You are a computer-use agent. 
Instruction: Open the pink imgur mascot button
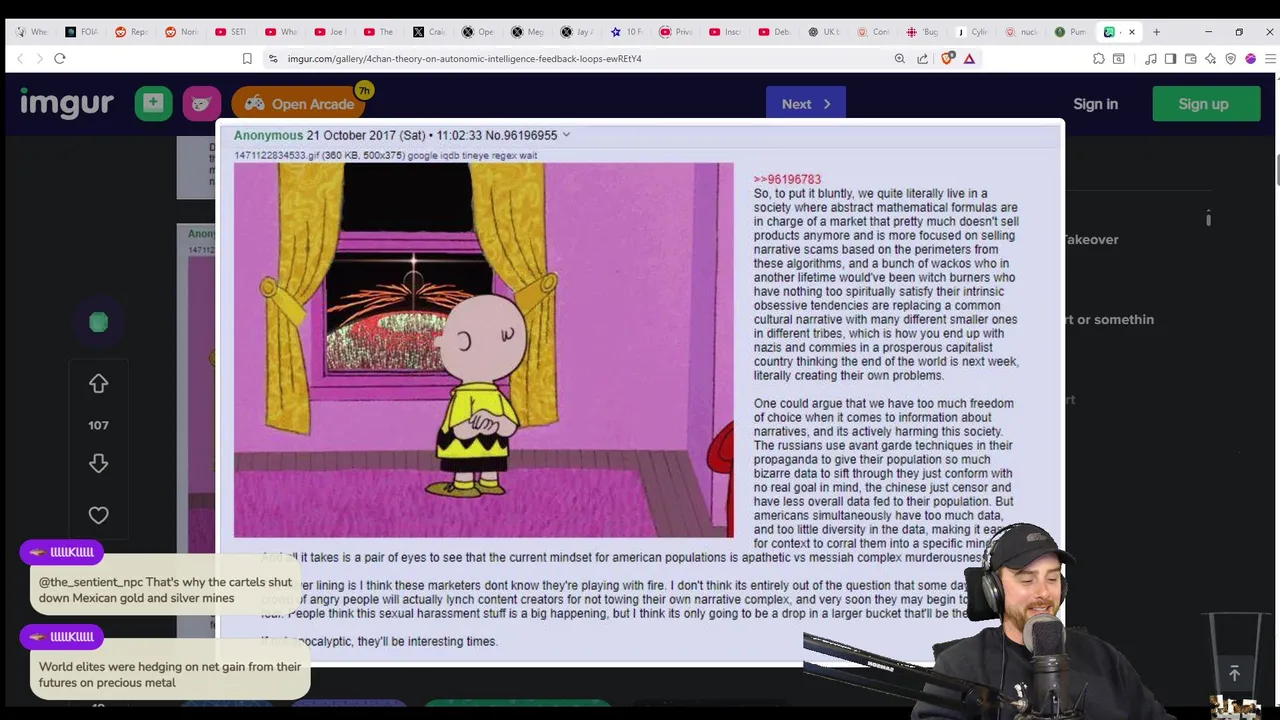201,103
